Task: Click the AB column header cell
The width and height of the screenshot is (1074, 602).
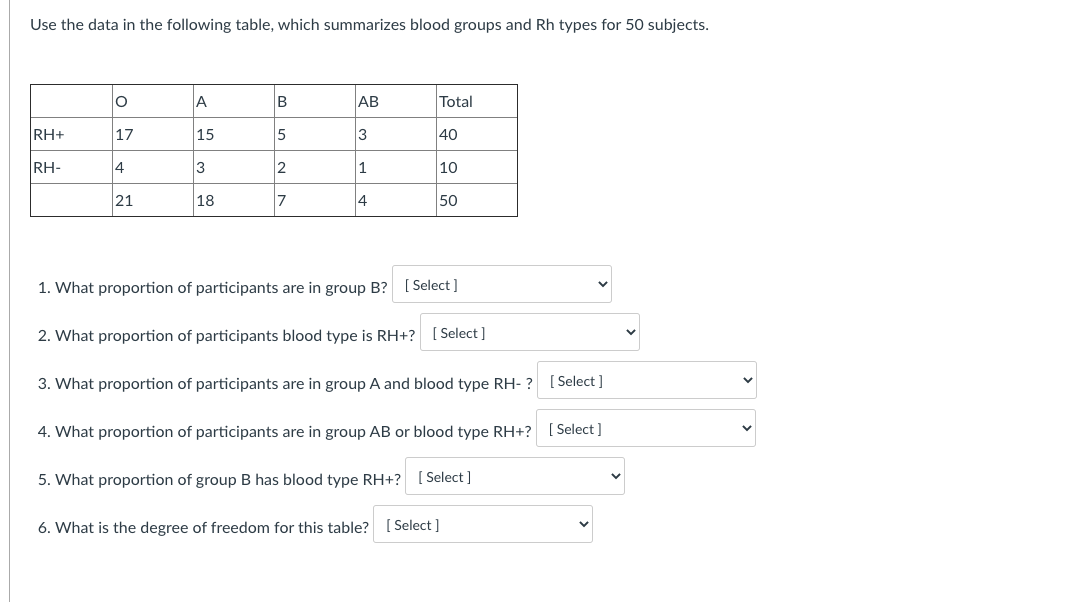Action: 393,102
